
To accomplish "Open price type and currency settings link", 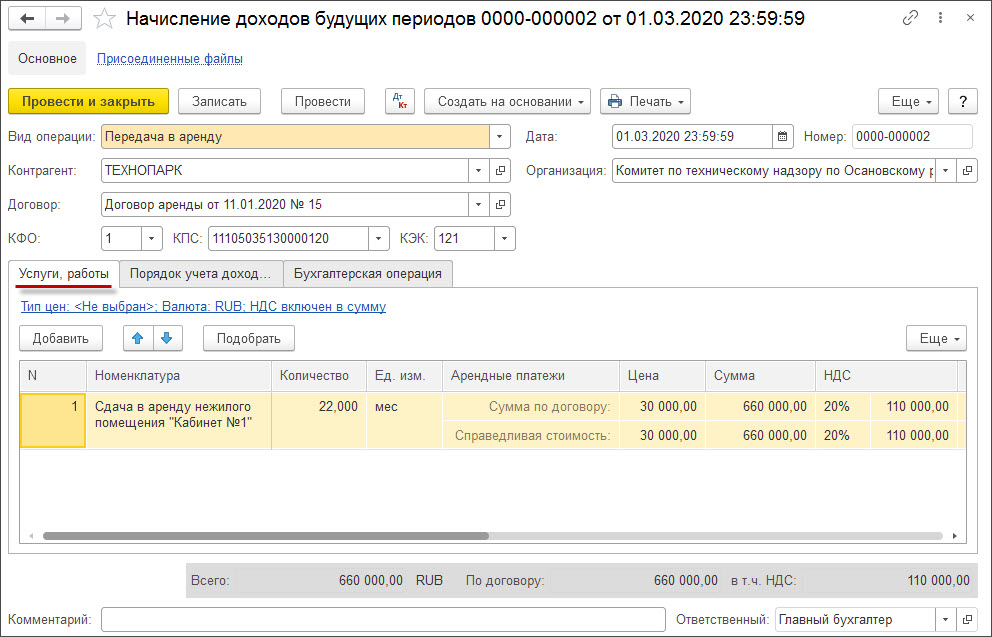I will point(203,307).
